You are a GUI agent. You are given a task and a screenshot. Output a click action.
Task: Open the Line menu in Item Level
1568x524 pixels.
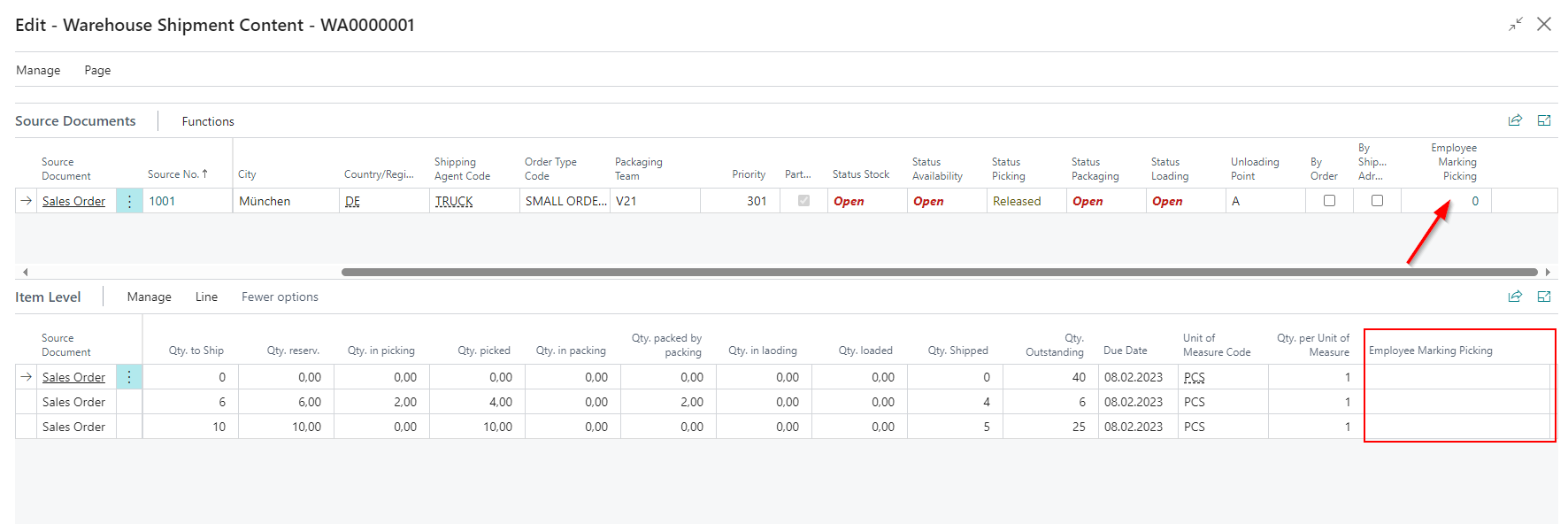click(x=206, y=297)
